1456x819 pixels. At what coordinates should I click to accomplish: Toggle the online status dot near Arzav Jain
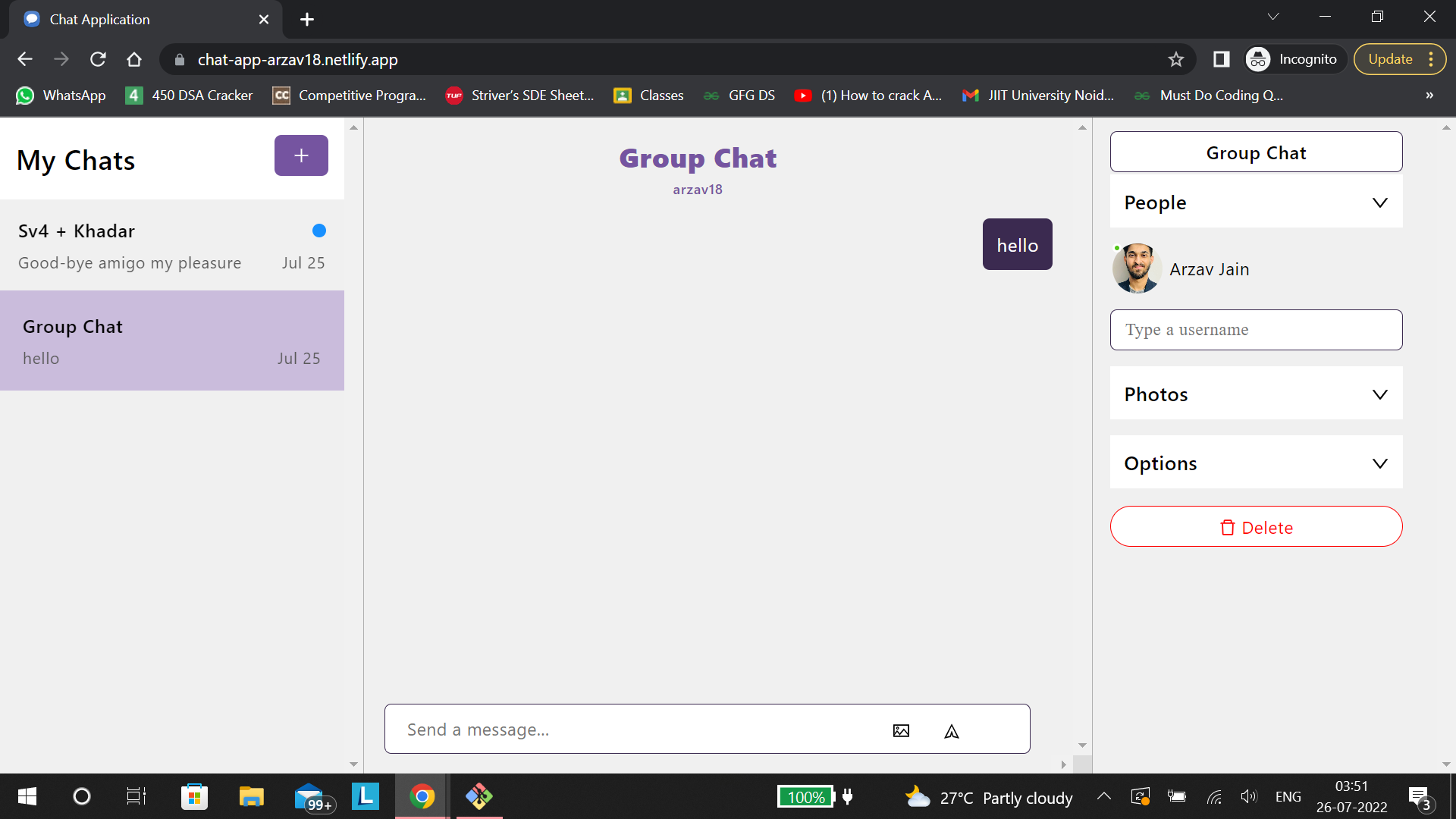click(1116, 246)
